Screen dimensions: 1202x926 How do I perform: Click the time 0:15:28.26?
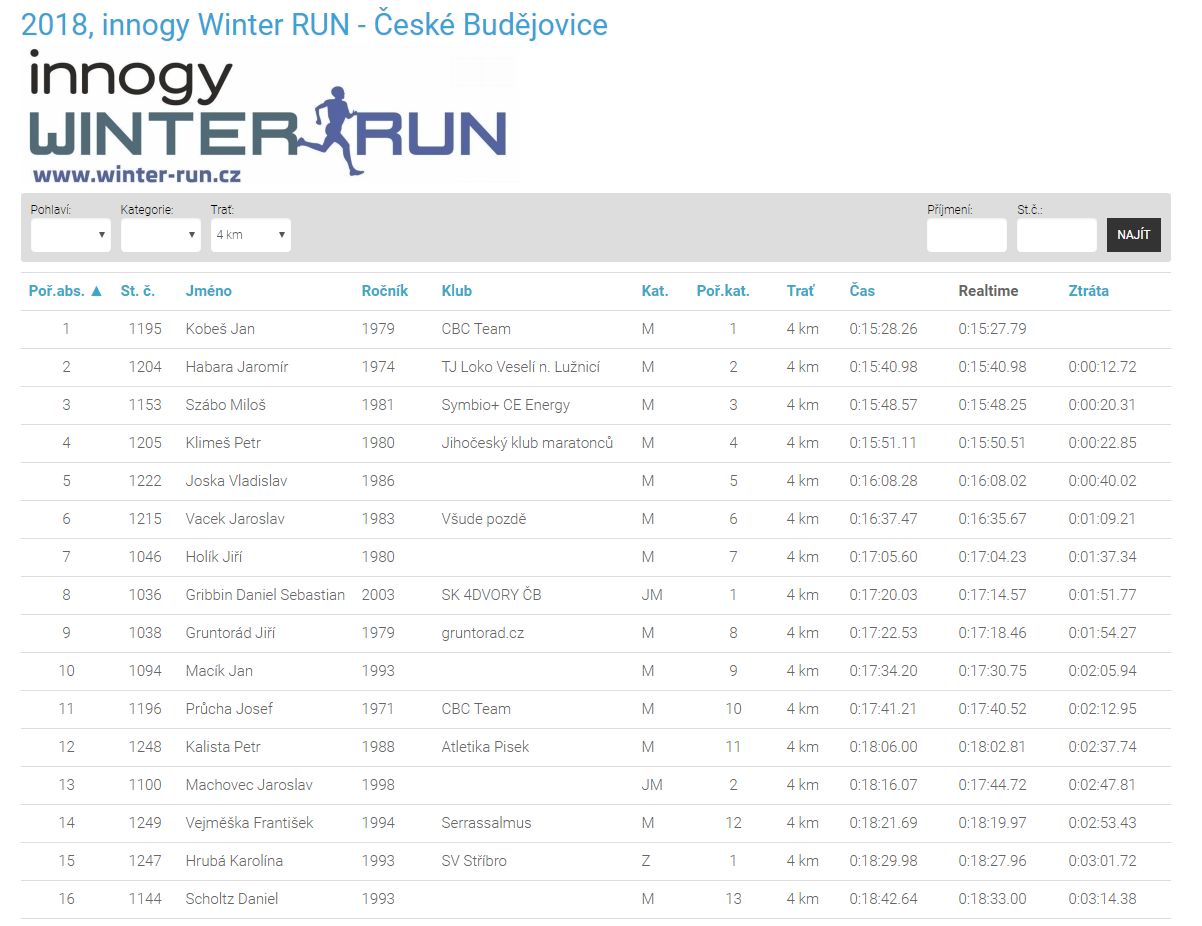coord(884,329)
